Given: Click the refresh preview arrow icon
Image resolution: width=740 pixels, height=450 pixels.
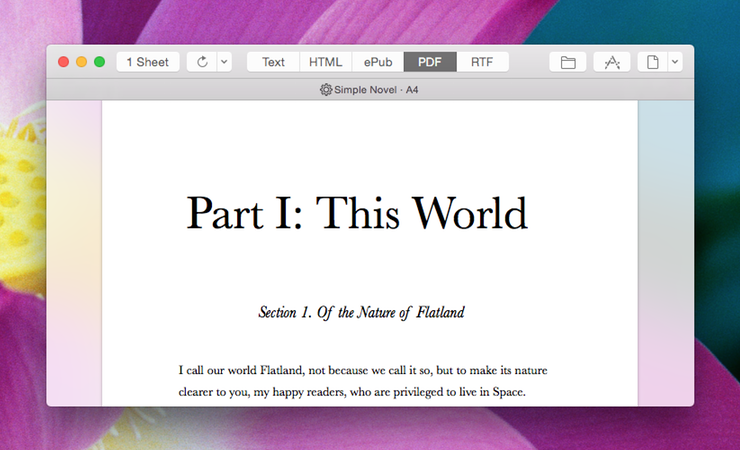Looking at the screenshot, I should coord(202,62).
